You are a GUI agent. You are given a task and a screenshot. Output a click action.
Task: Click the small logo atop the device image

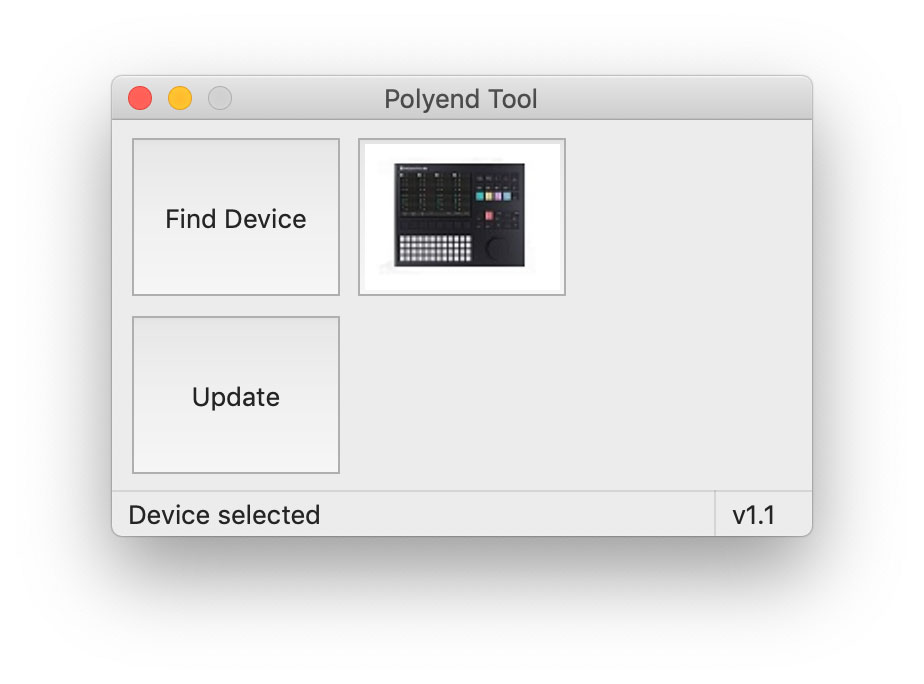tap(413, 168)
